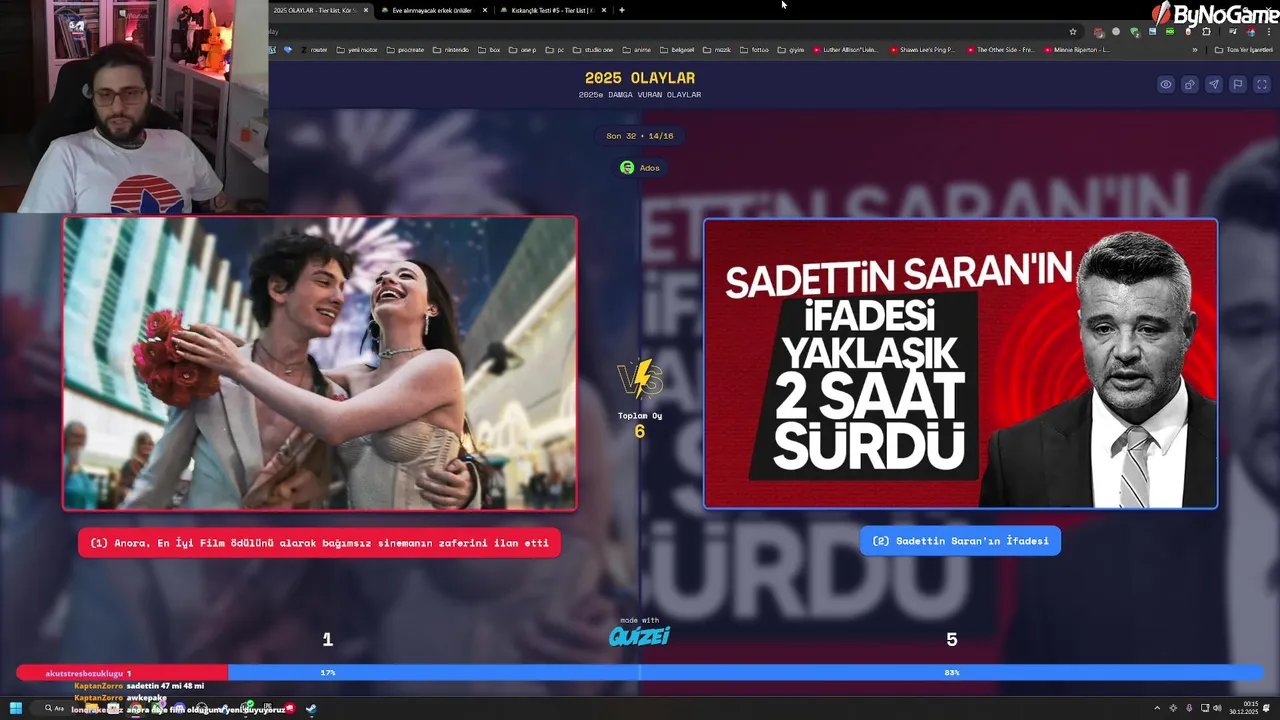The image size is (1280, 720).
Task: Click the Ados user avatar
Action: point(627,168)
